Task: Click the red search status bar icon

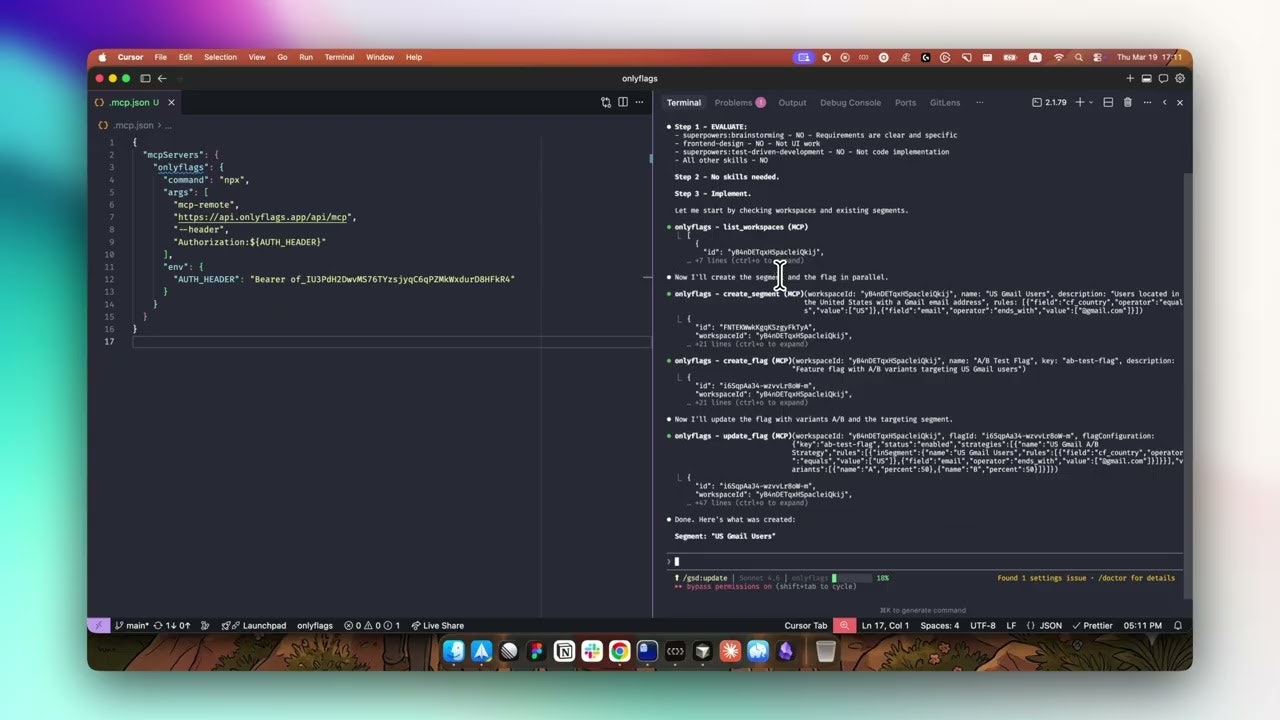Action: point(846,625)
